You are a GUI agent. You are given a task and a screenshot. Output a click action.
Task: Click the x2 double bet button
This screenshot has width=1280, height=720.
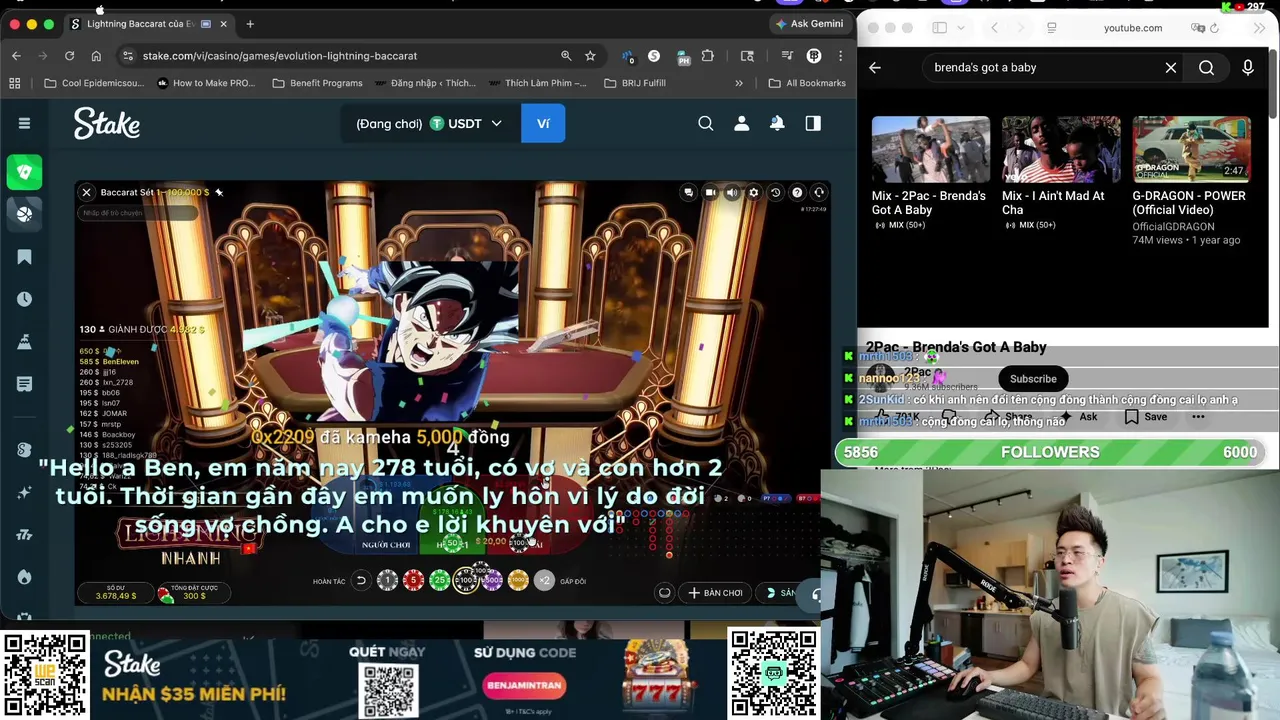click(x=544, y=580)
